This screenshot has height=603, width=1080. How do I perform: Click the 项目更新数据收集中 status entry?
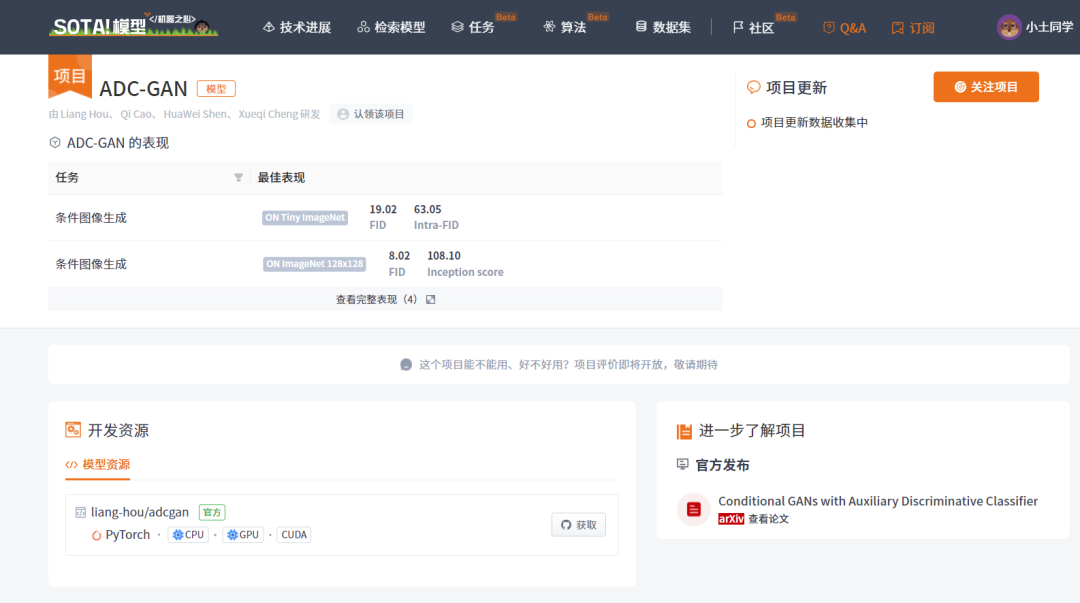[x=807, y=123]
